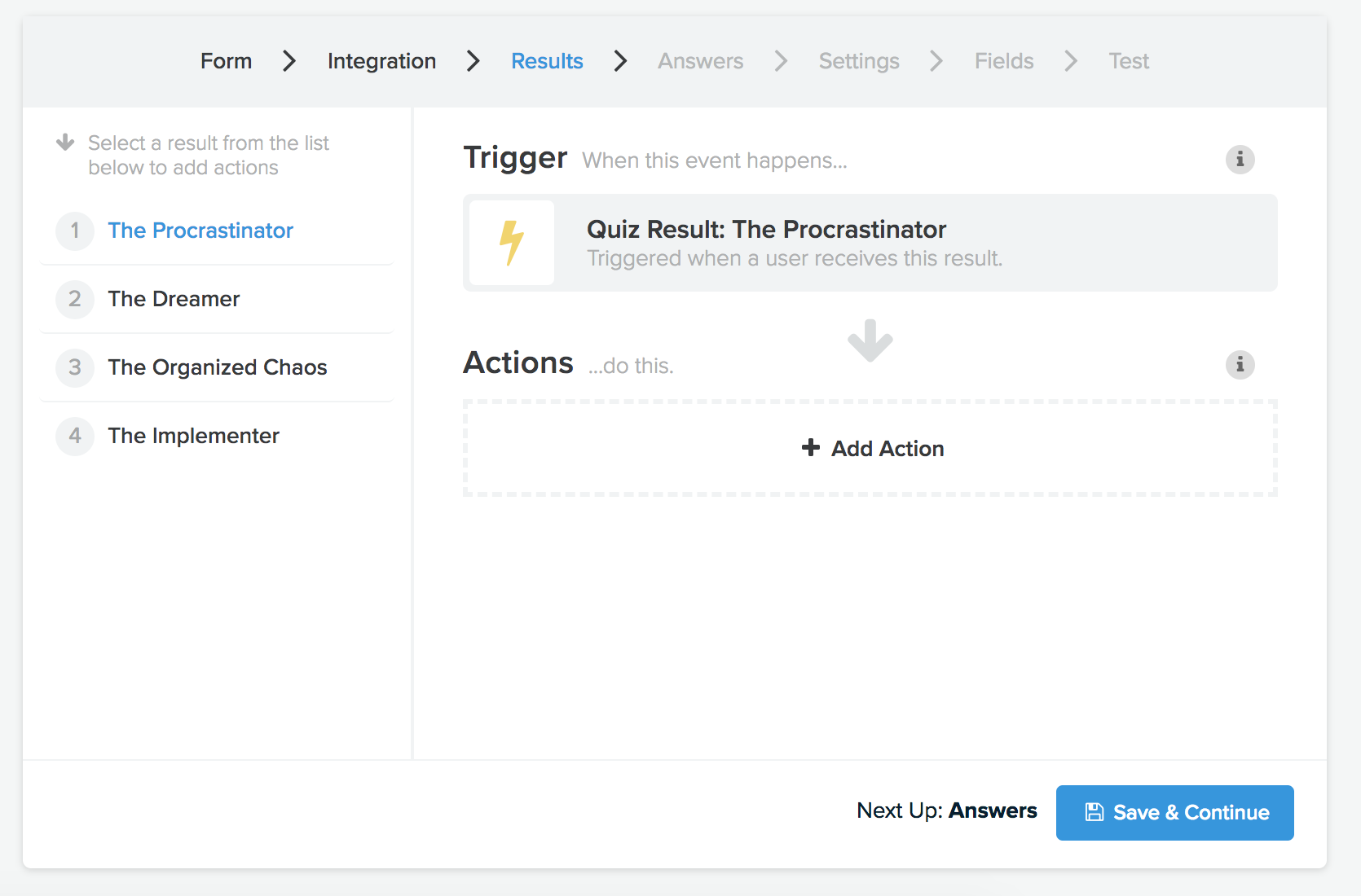Switch to the Answers step

pyautogui.click(x=701, y=61)
